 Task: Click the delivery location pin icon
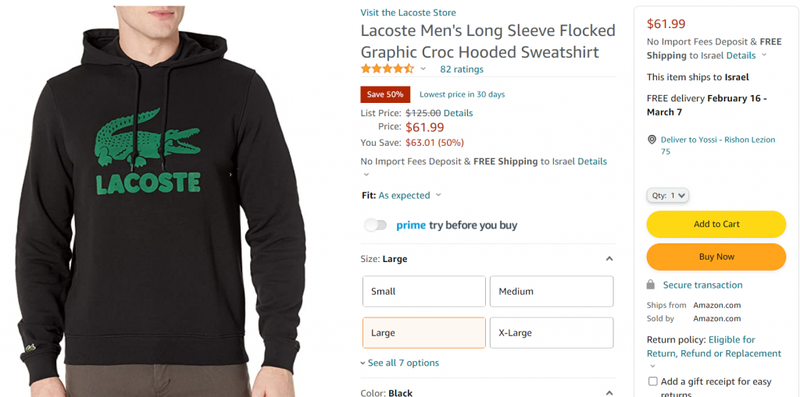[652, 139]
